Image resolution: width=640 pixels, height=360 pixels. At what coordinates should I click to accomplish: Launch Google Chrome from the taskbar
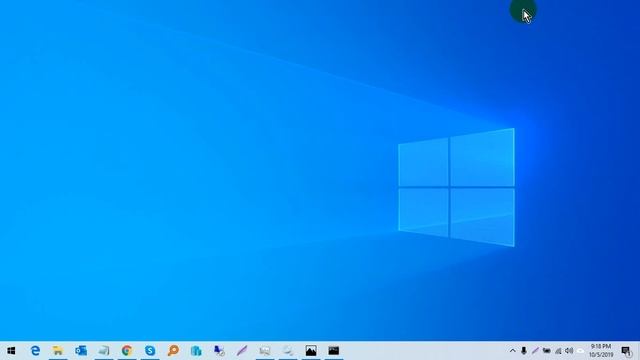click(127, 351)
